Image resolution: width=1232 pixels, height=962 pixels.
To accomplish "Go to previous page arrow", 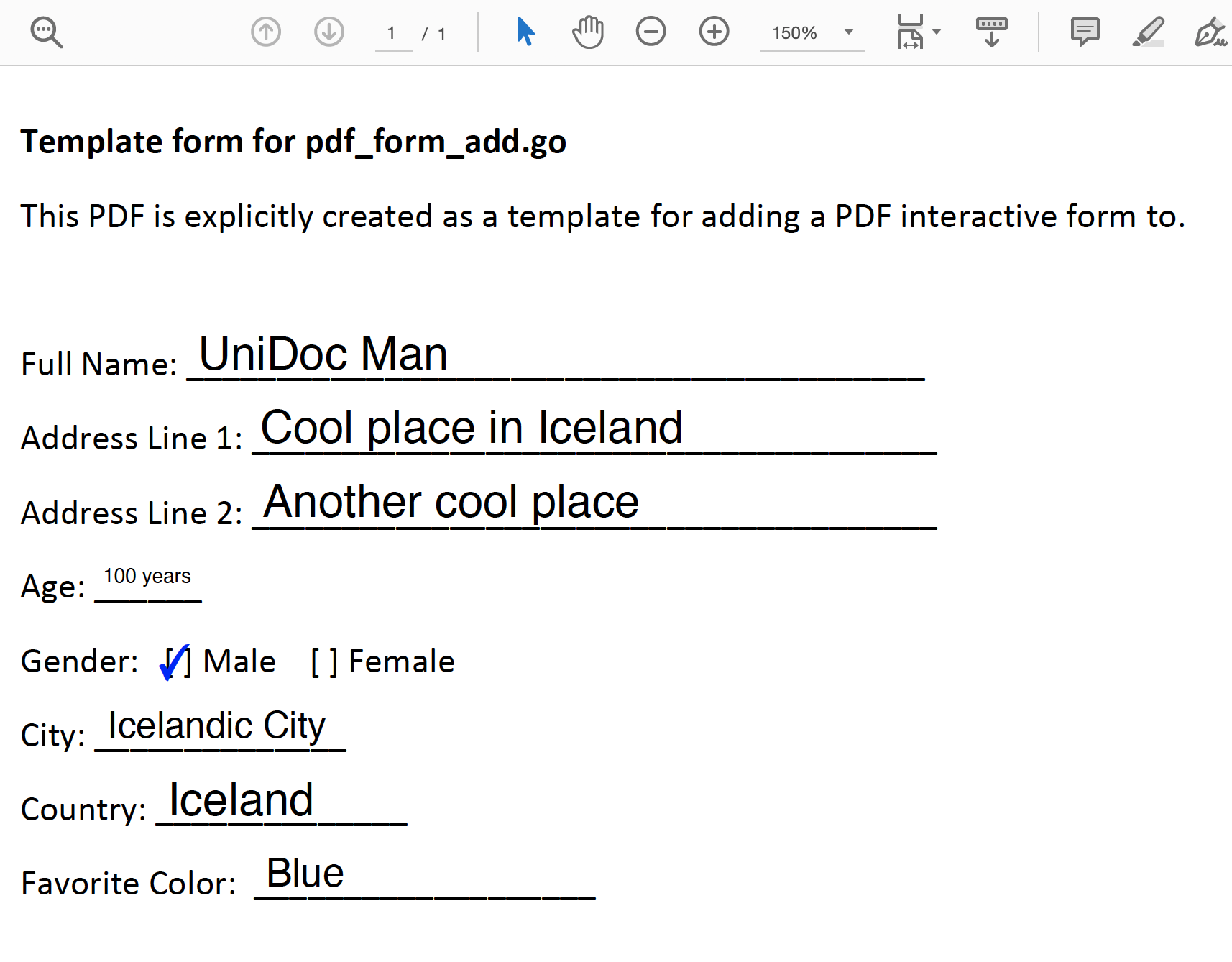I will 266,32.
